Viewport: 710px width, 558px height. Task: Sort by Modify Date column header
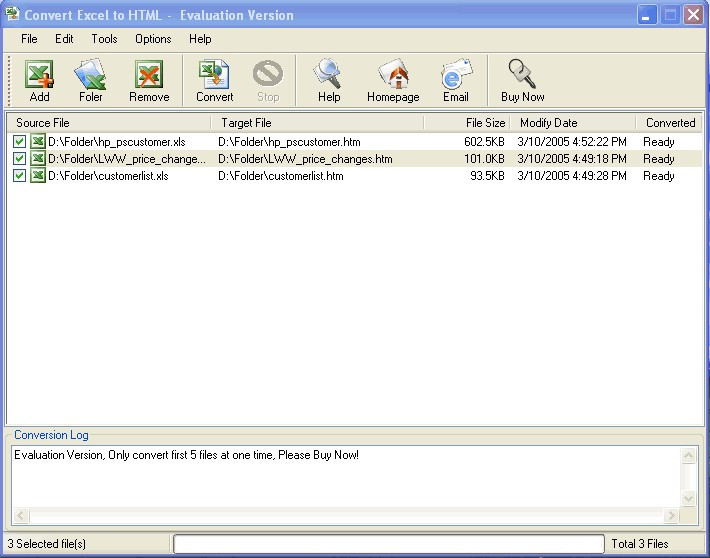[573, 123]
